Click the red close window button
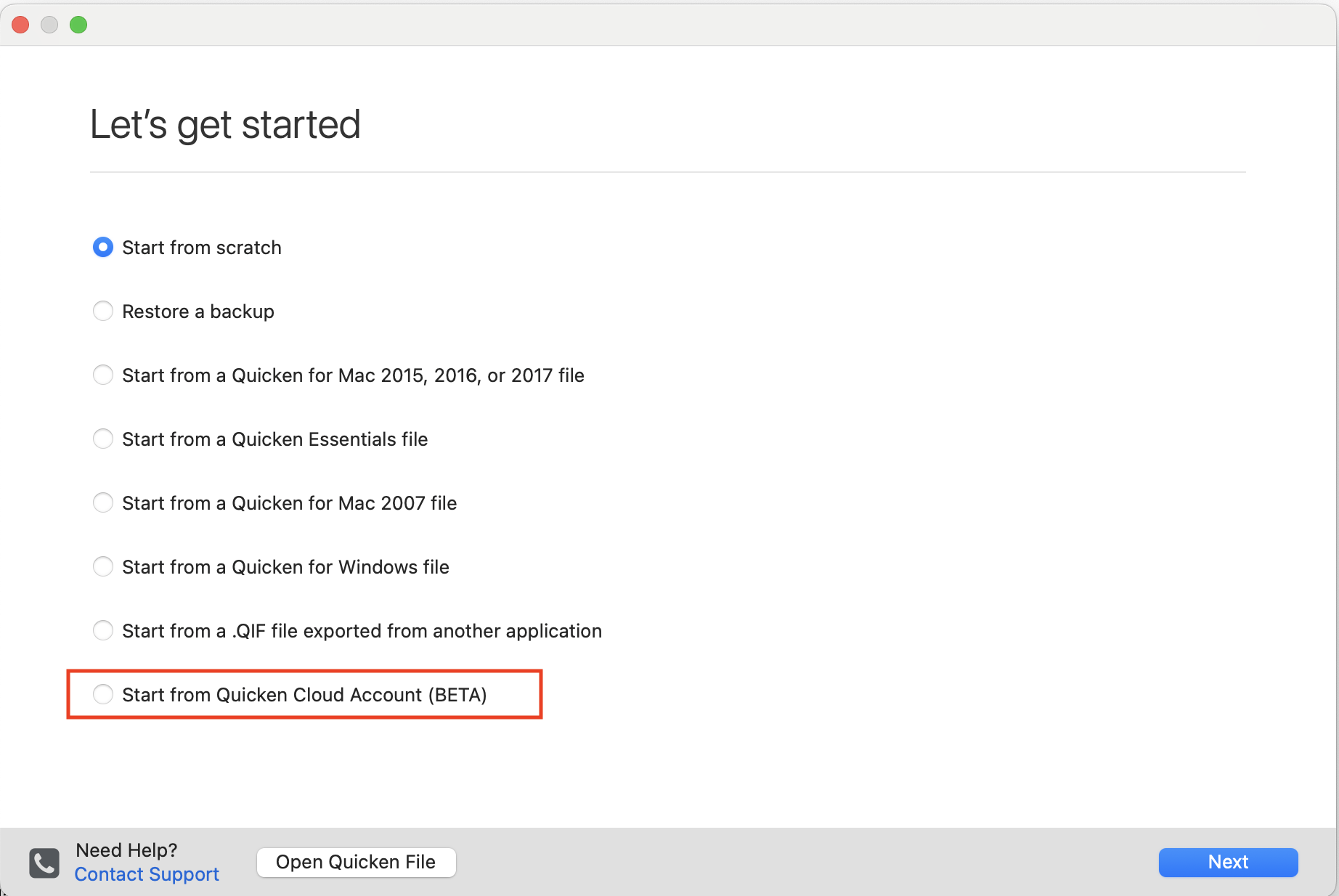Image resolution: width=1339 pixels, height=896 pixels. pos(20,24)
